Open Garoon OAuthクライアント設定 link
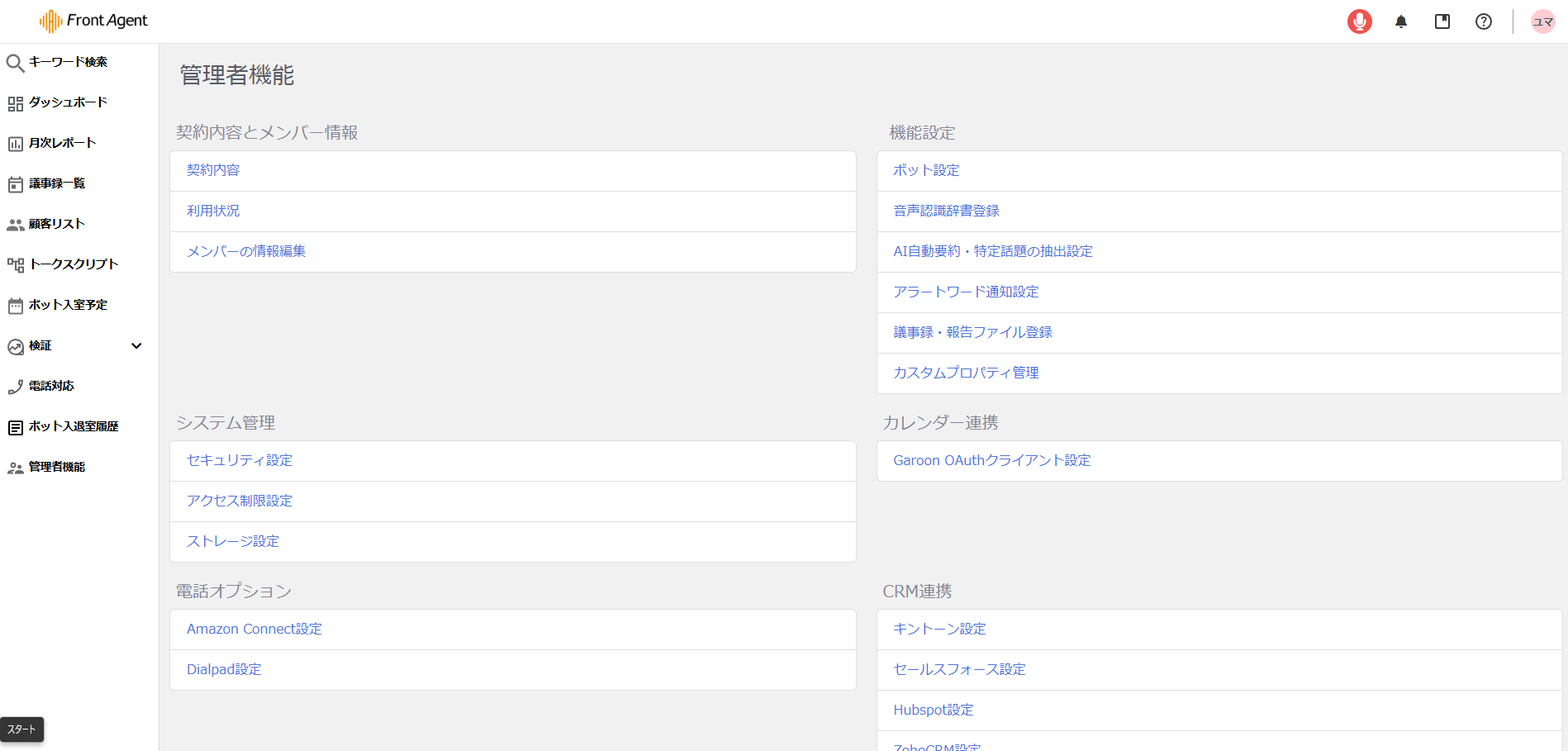This screenshot has height=751, width=1568. pos(991,460)
